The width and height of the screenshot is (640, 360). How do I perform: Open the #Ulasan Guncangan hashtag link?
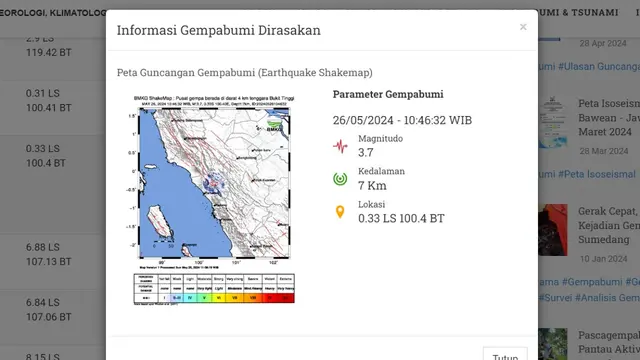[x=599, y=67]
